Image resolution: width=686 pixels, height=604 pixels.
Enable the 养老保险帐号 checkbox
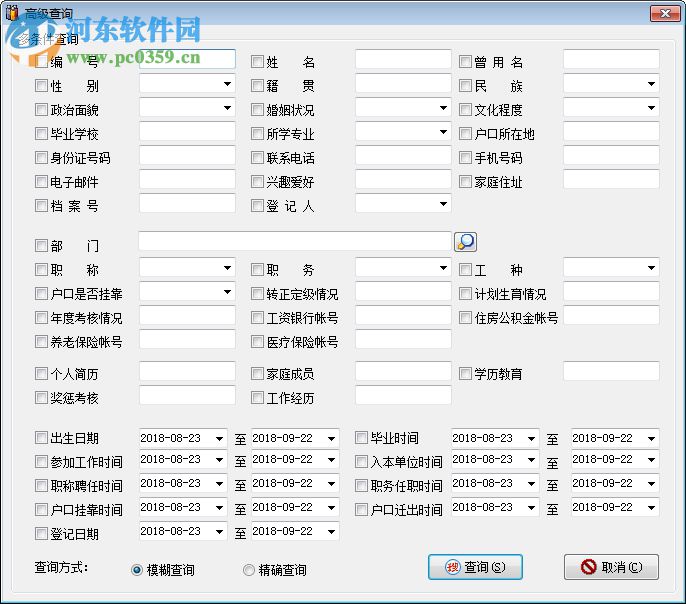coord(41,342)
